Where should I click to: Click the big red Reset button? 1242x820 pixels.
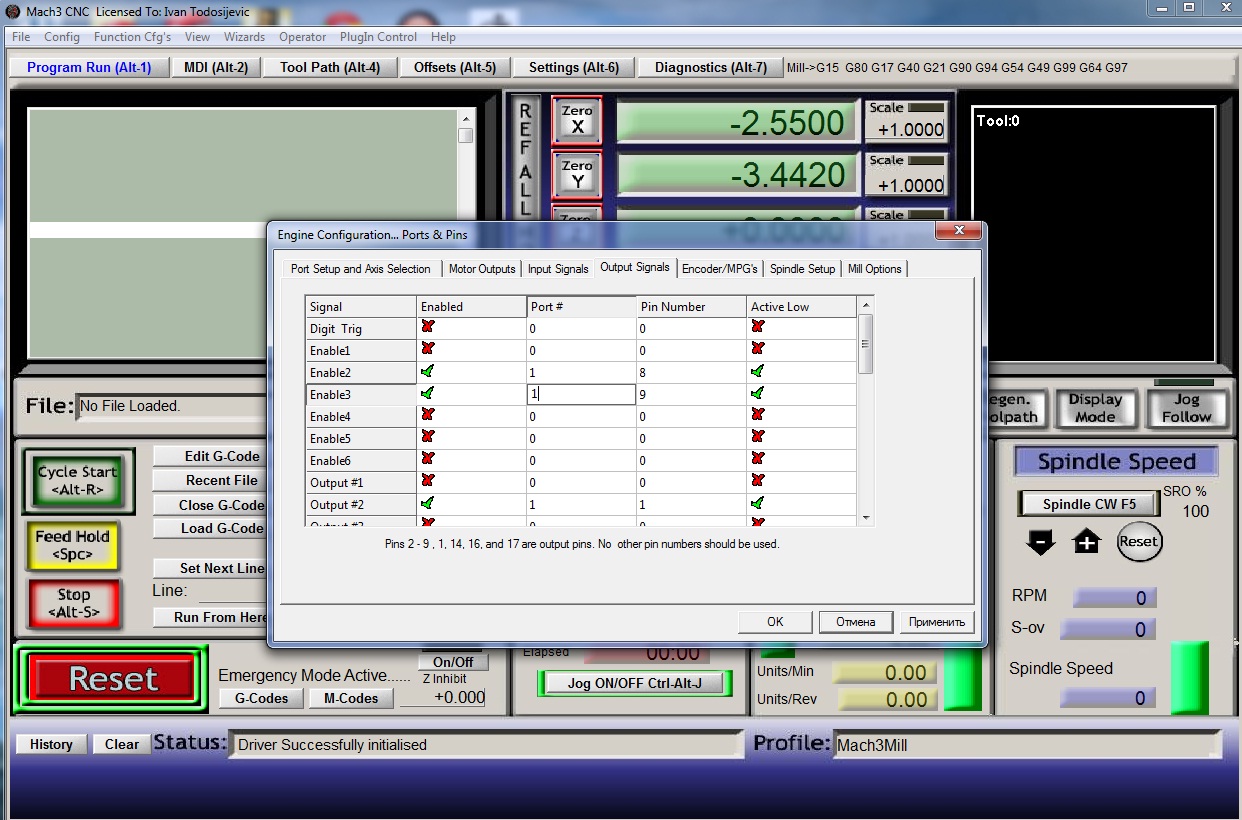[x=113, y=679]
